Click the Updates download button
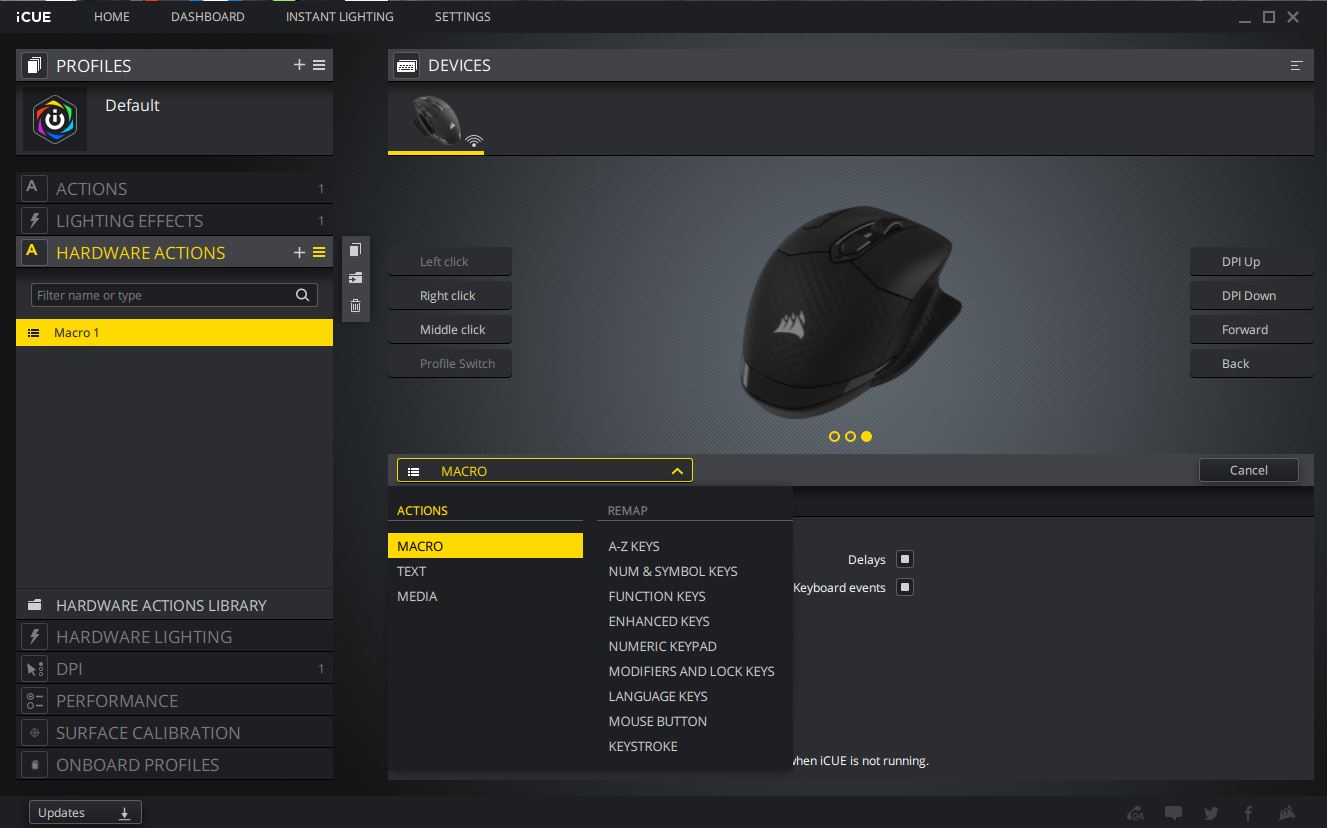This screenshot has width=1327, height=828. (x=85, y=813)
